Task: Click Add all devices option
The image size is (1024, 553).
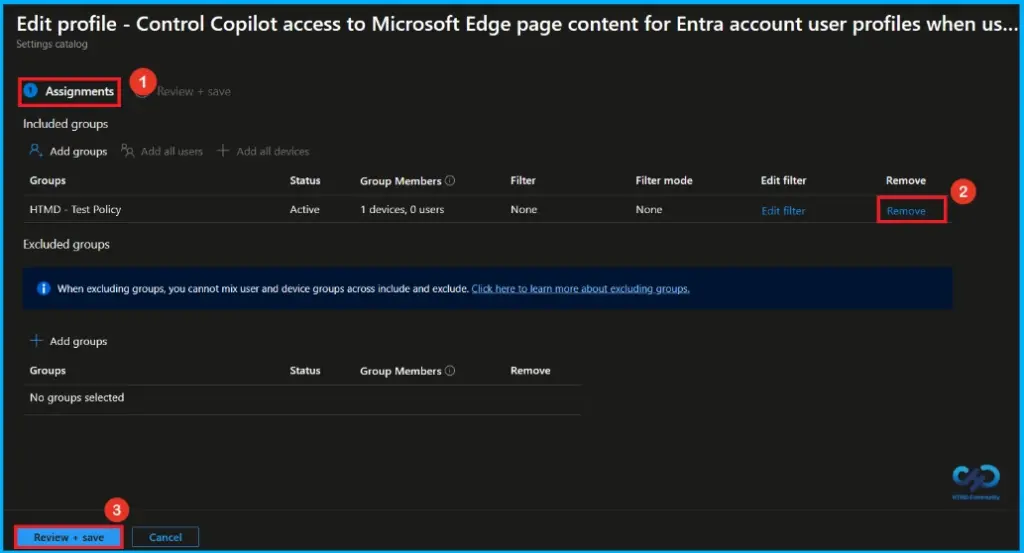Action: [x=263, y=151]
